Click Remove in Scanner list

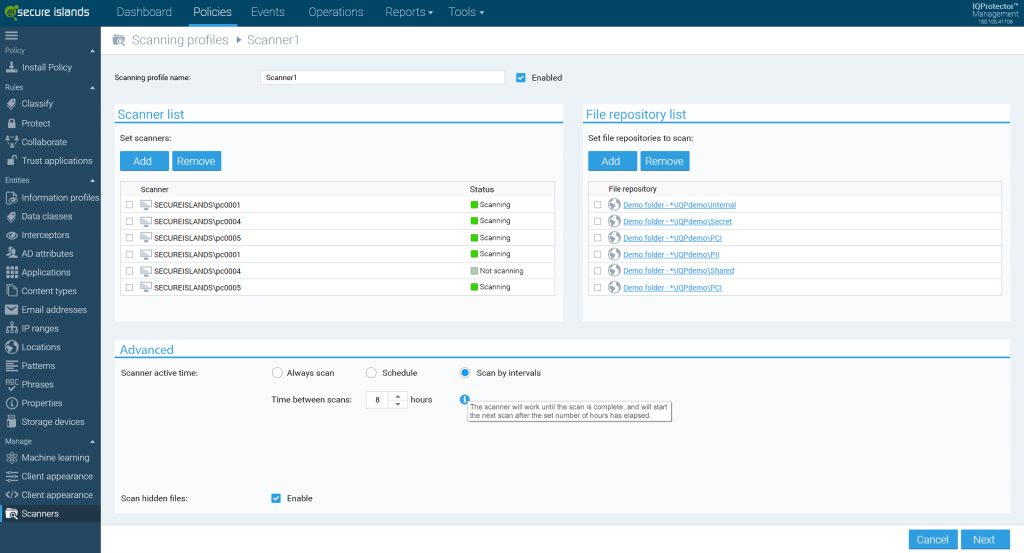(x=197, y=161)
